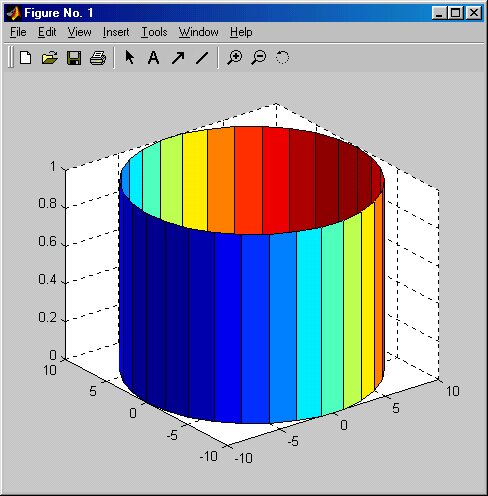
Task: Click the MATLAB logo in title bar
Action: (x=13, y=13)
